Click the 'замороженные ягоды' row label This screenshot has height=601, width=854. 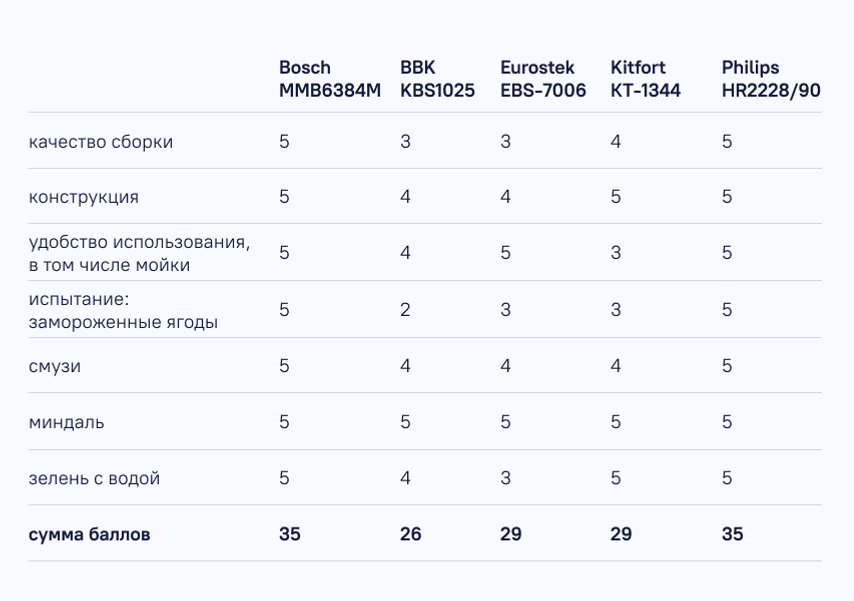[x=123, y=321]
